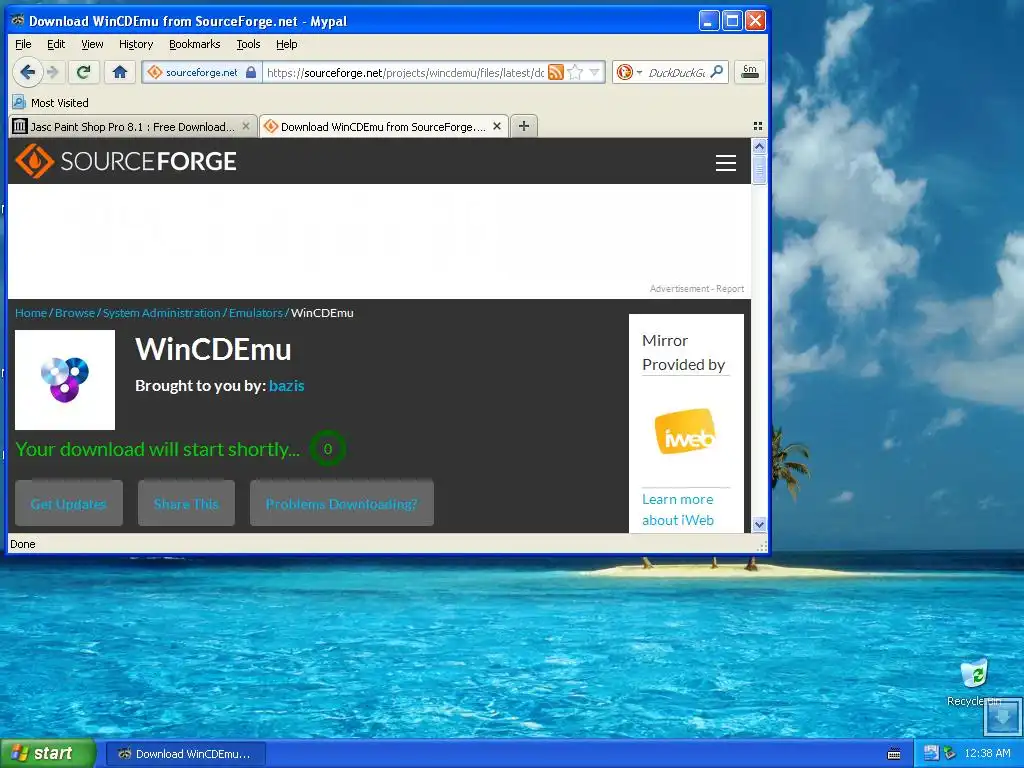Click the Safely Remove Hardware tray icon
The image size is (1024, 768).
pyautogui.click(x=950, y=753)
